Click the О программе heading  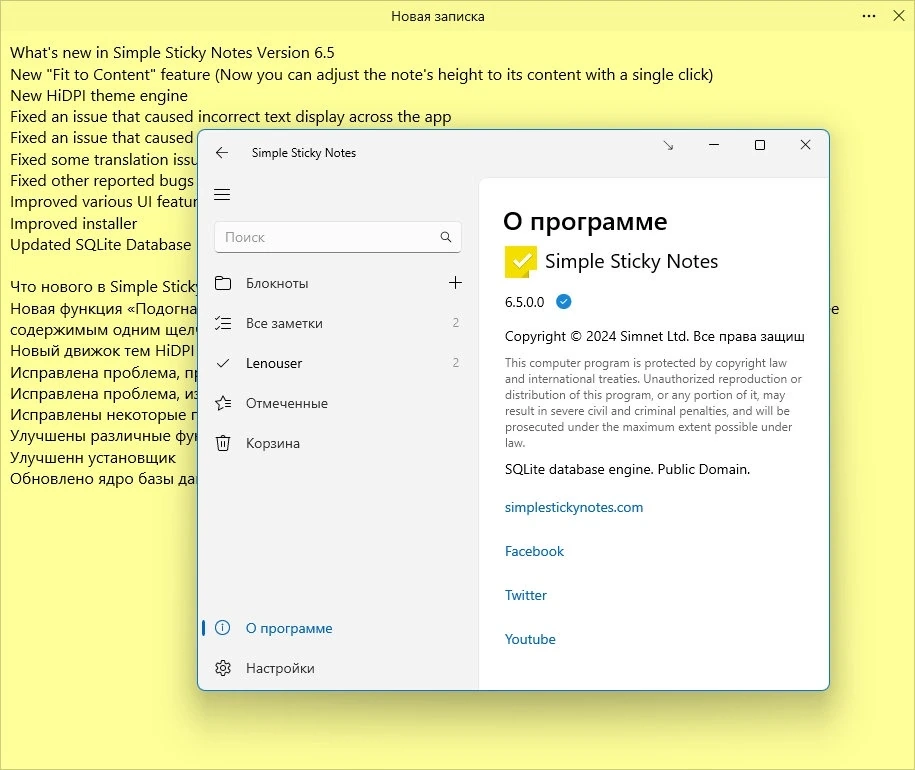coord(585,222)
